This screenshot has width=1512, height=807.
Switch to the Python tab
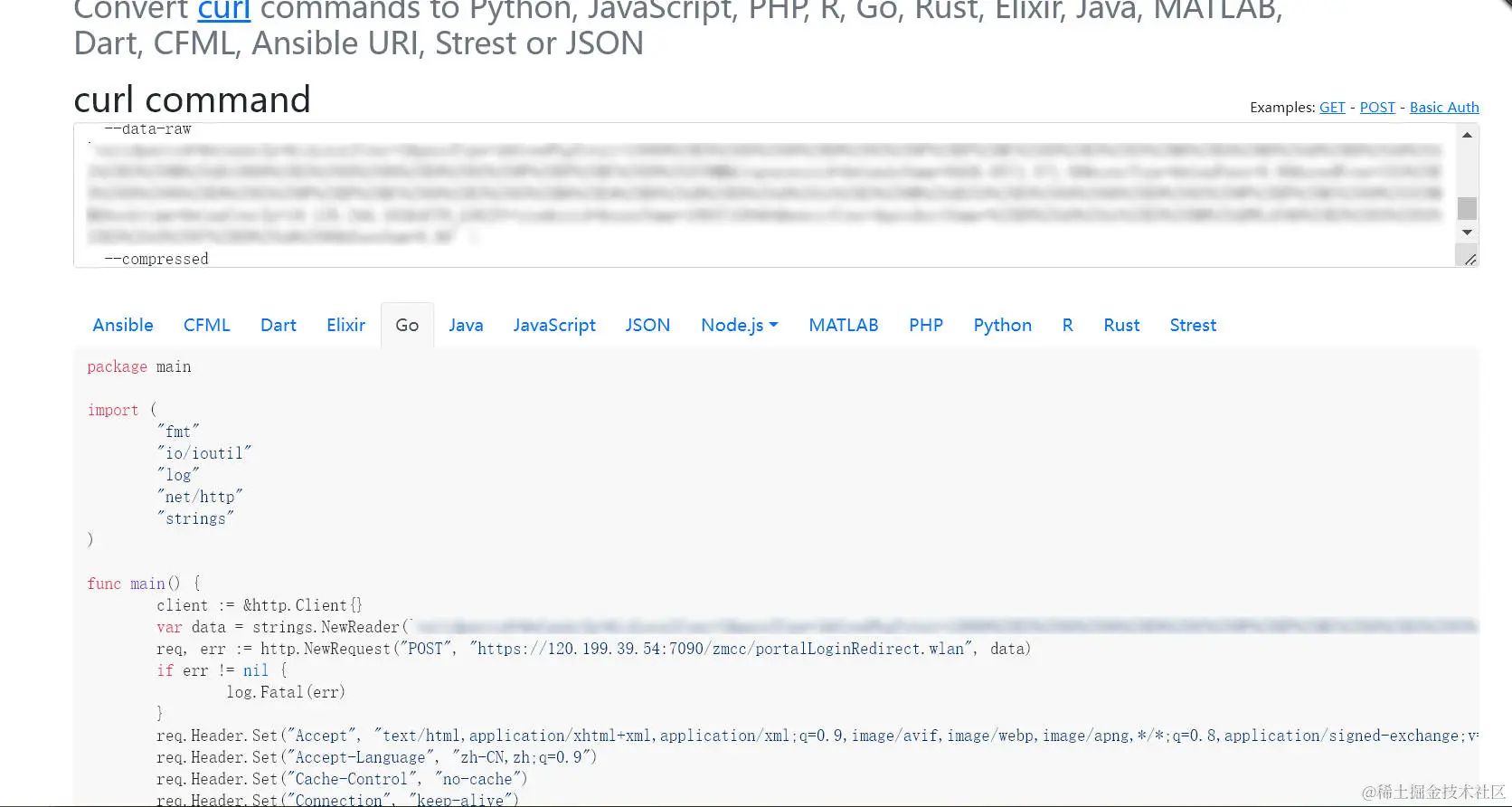1002,325
